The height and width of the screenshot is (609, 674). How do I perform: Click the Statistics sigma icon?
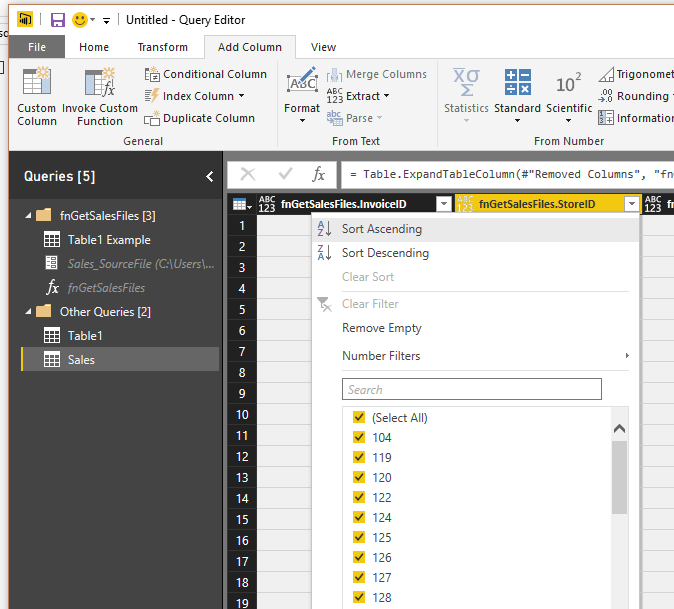(466, 83)
